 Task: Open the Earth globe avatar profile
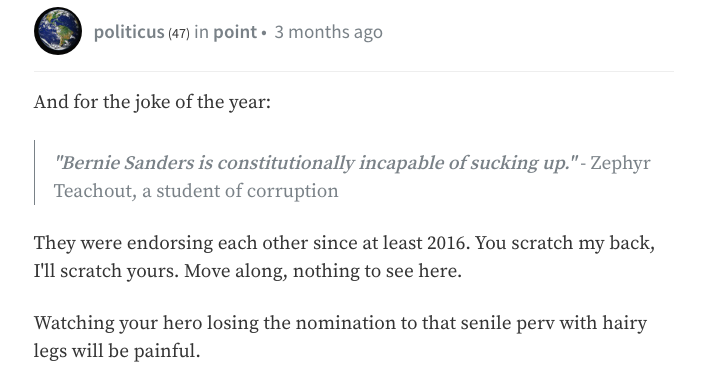coord(58,31)
